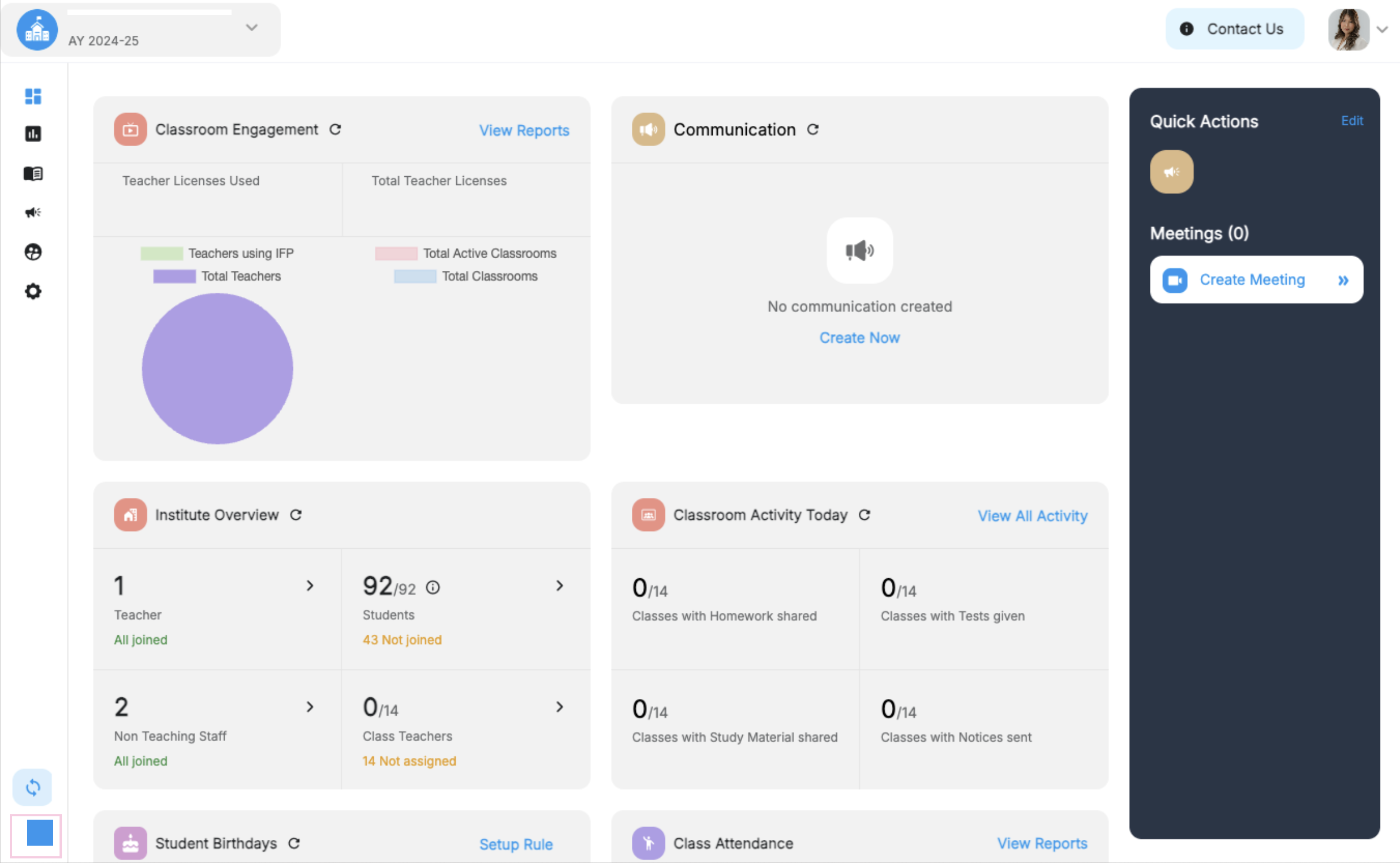This screenshot has height=863, width=1400.
Task: Open the megaphone communication sidebar icon
Action: pos(33,213)
